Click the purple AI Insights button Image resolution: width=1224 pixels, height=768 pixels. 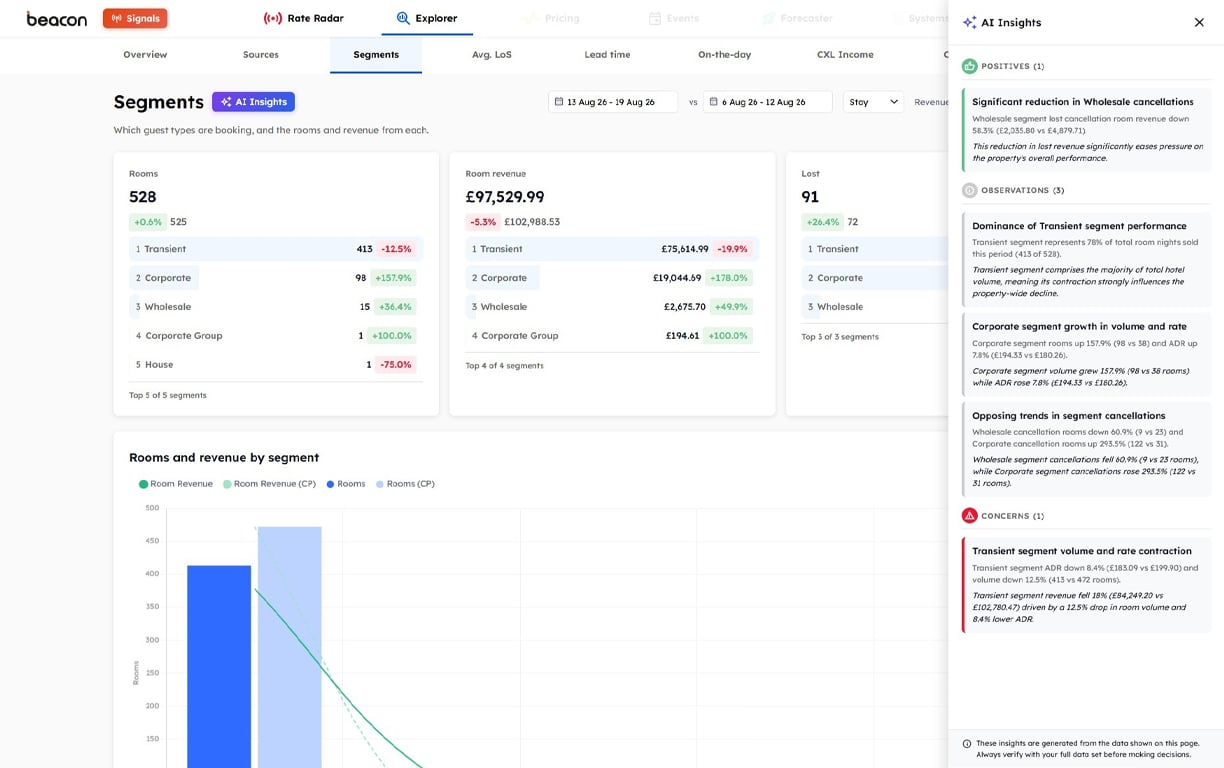pos(253,102)
